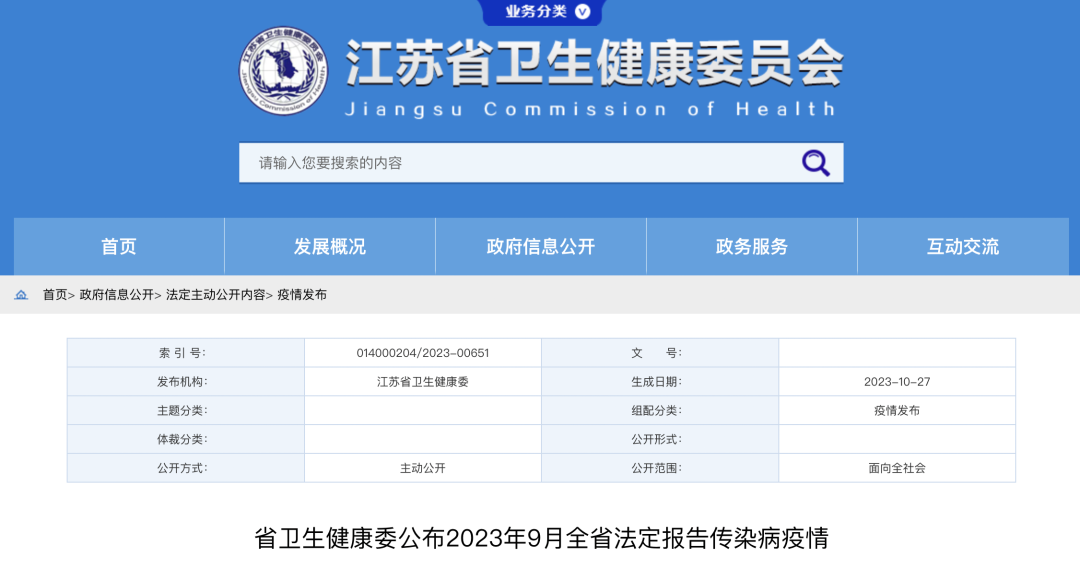Click the 江苏省卫生健康委员会 site title
1080x569 pixels.
[594, 64]
